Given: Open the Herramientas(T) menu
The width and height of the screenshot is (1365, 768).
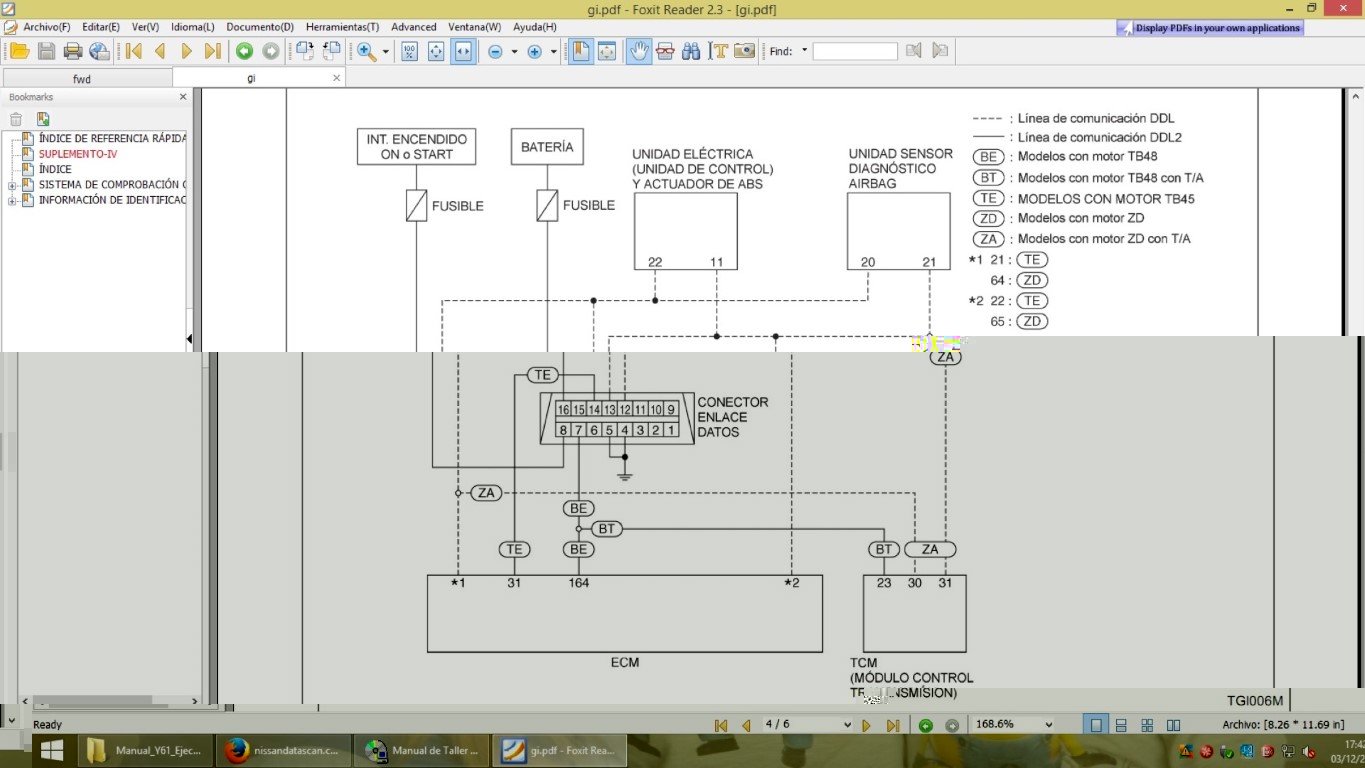Looking at the screenshot, I should [x=342, y=27].
